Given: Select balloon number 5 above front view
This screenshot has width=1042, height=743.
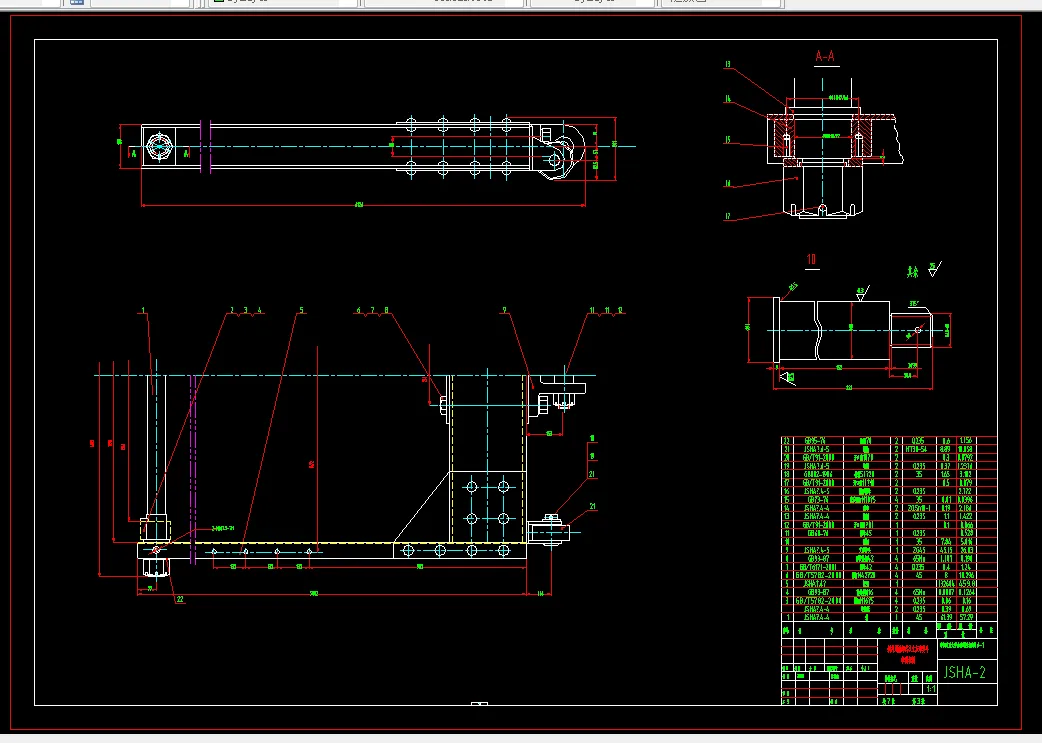Looking at the screenshot, I should point(301,310).
